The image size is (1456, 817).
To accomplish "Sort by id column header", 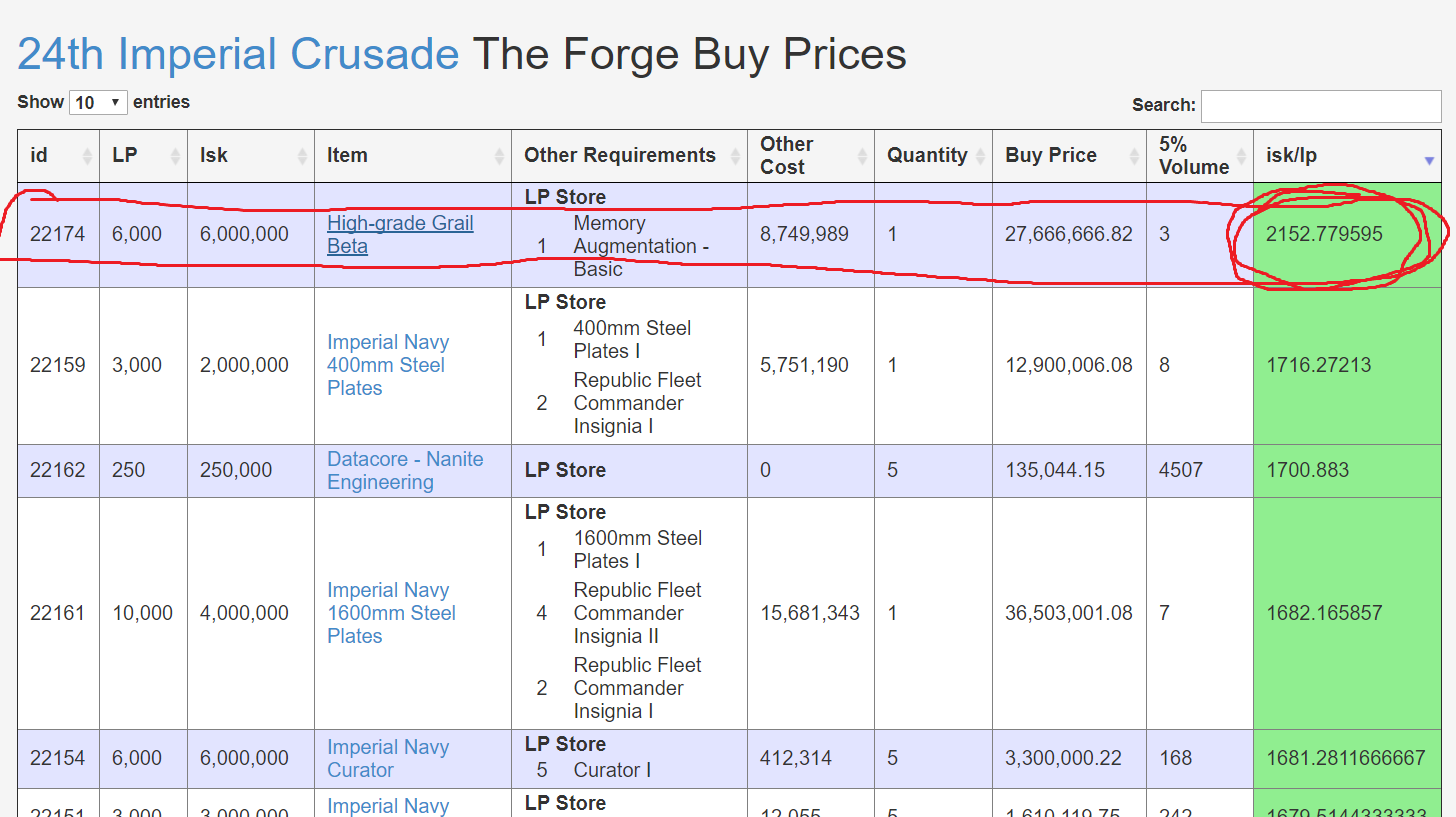I will 58,155.
